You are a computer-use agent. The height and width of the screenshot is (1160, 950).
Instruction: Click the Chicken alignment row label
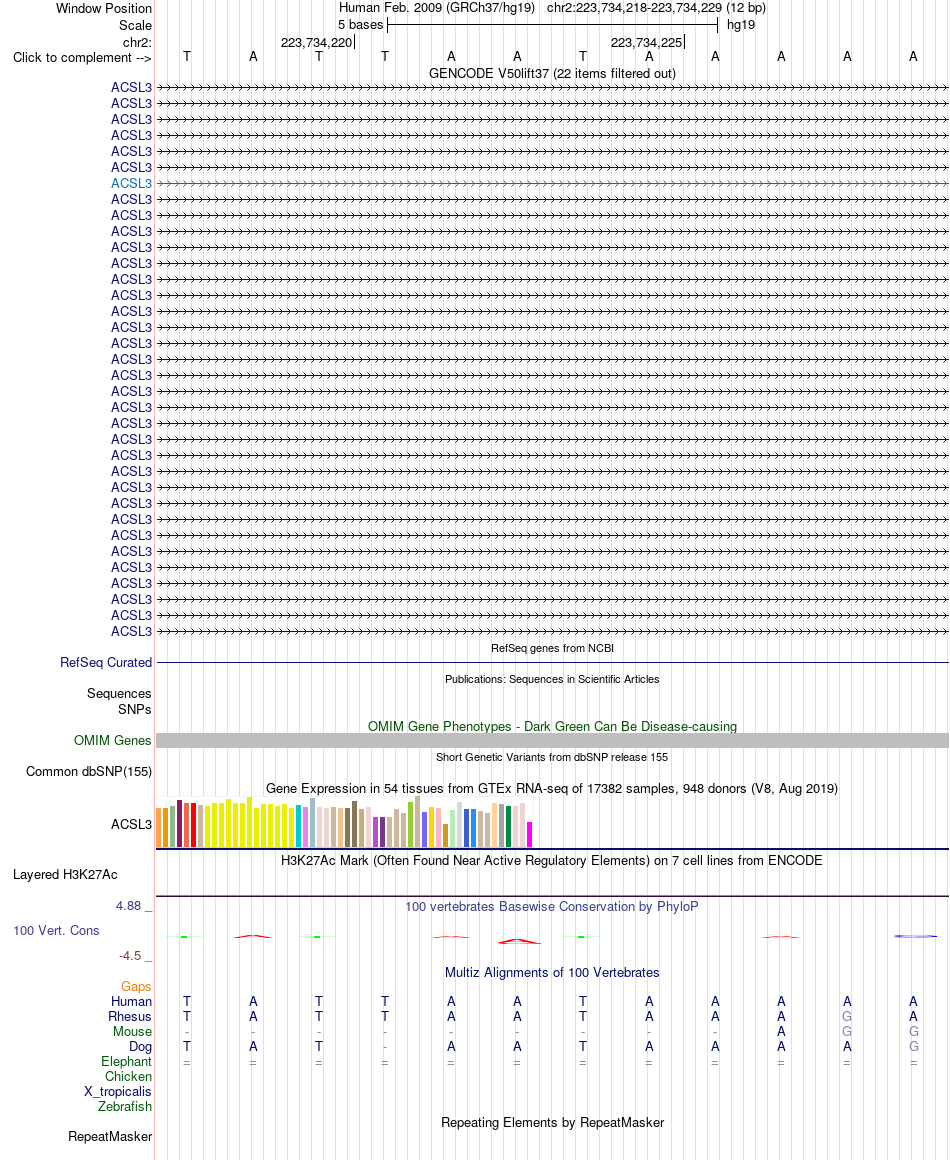(128, 1076)
